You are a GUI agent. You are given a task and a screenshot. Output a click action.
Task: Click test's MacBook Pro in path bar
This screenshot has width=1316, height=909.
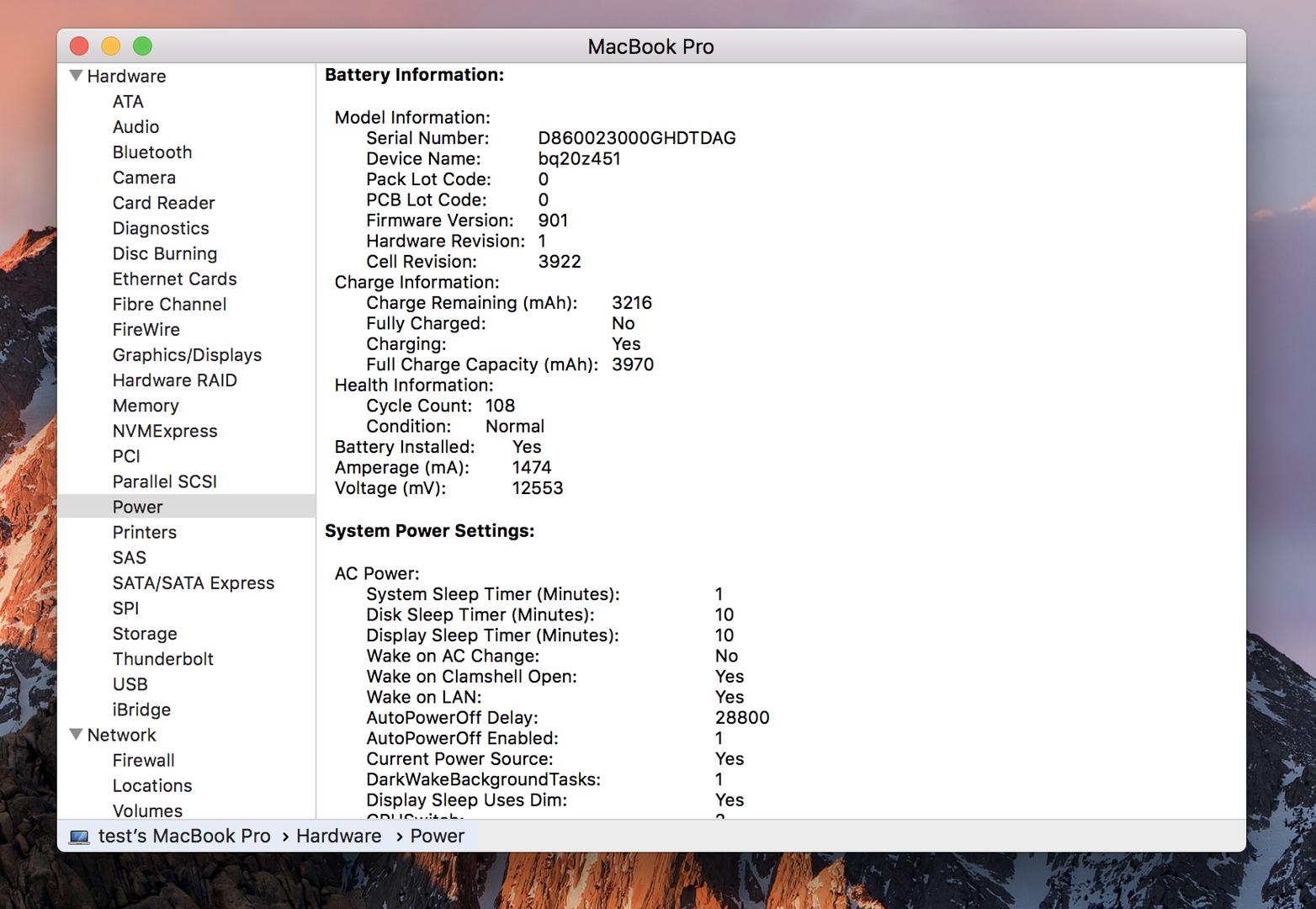(184, 836)
